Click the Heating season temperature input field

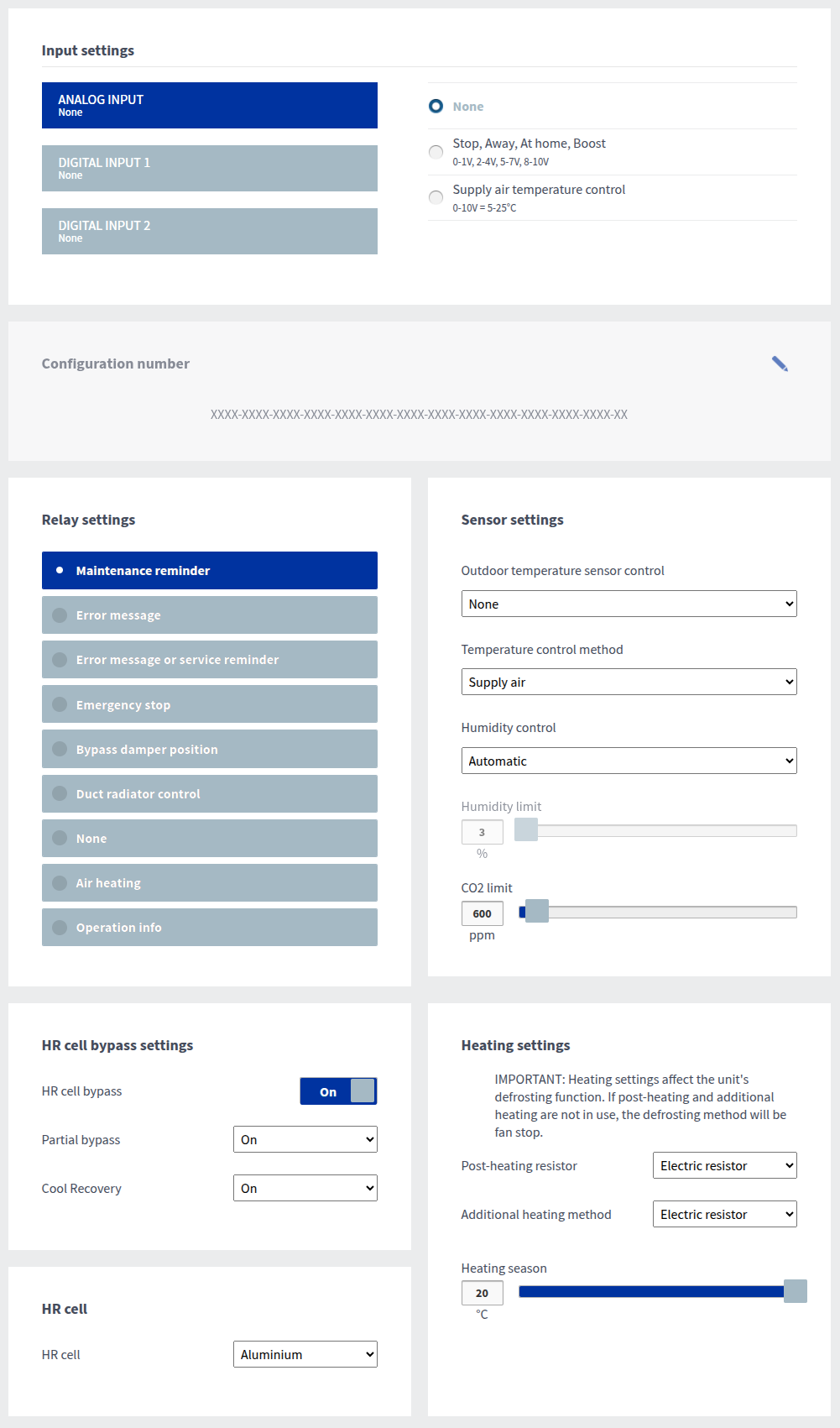point(482,1293)
